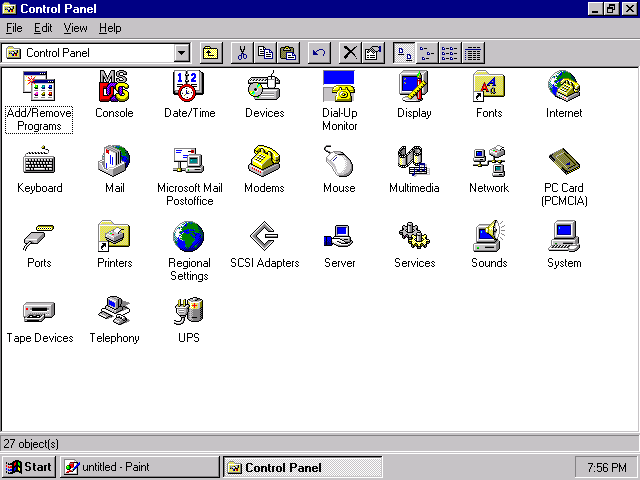This screenshot has height=480, width=640.
Task: Select the Mouse icon
Action: (x=339, y=161)
